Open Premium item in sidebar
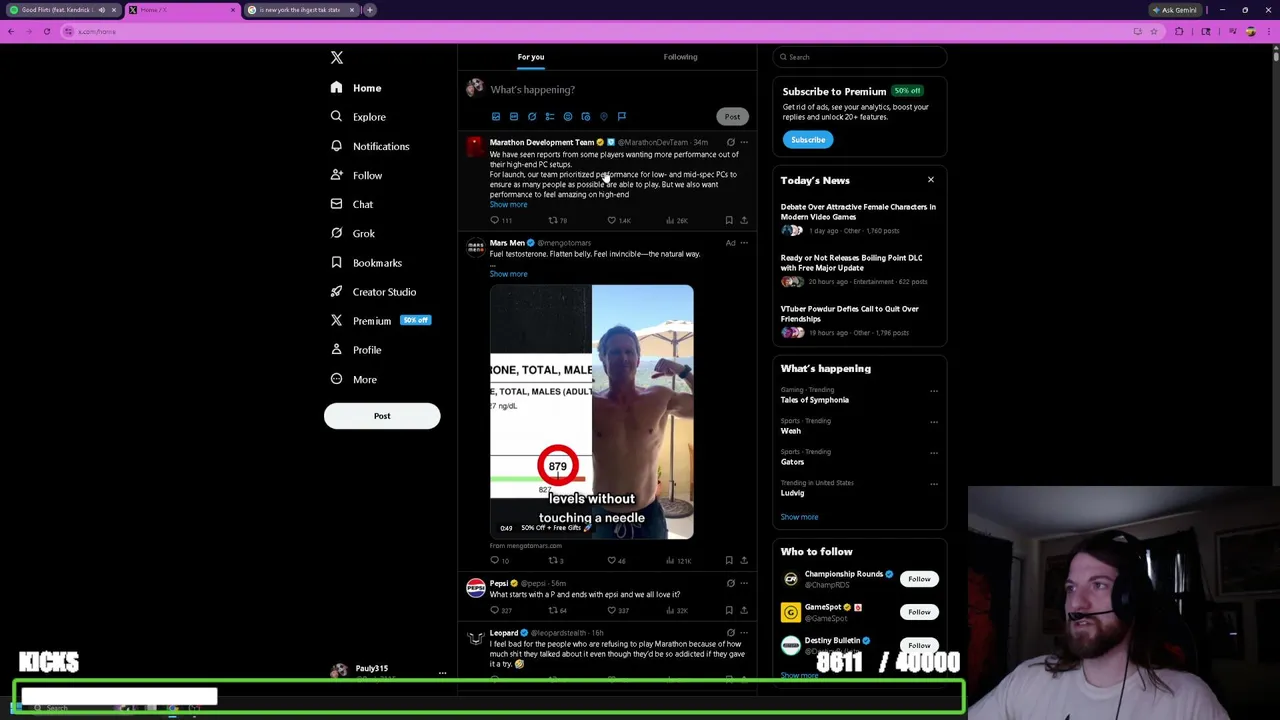The width and height of the screenshot is (1280, 720). 379,321
